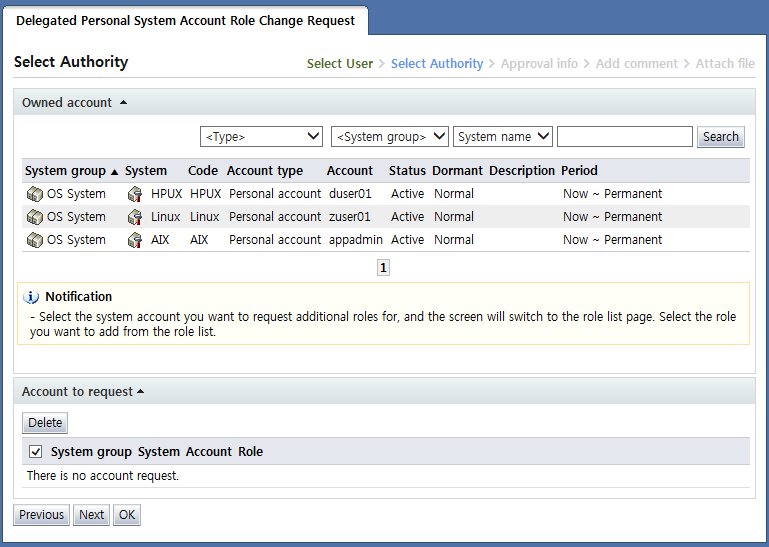Click the AIX system server icon
The height and width of the screenshot is (547, 769).
pos(135,240)
